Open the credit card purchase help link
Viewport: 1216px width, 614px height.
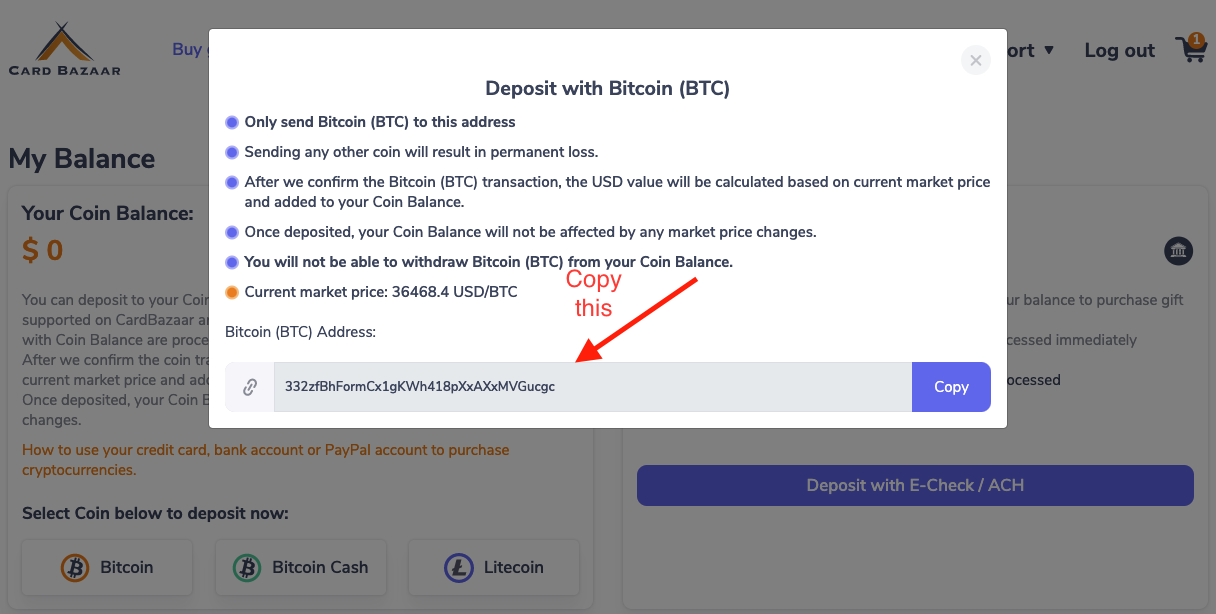[266, 460]
